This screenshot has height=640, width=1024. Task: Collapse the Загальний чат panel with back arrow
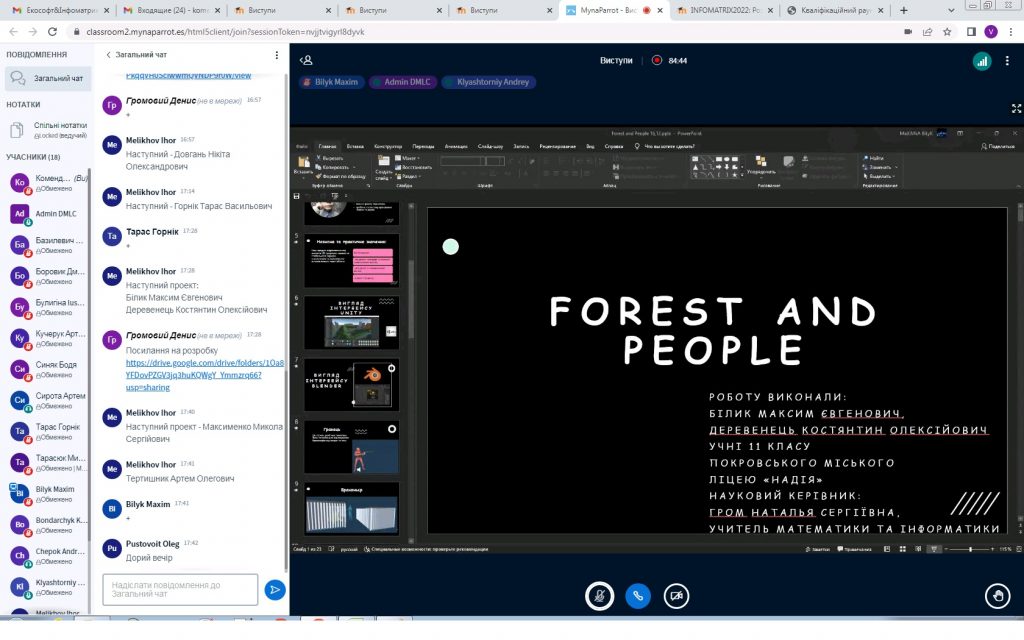108,55
